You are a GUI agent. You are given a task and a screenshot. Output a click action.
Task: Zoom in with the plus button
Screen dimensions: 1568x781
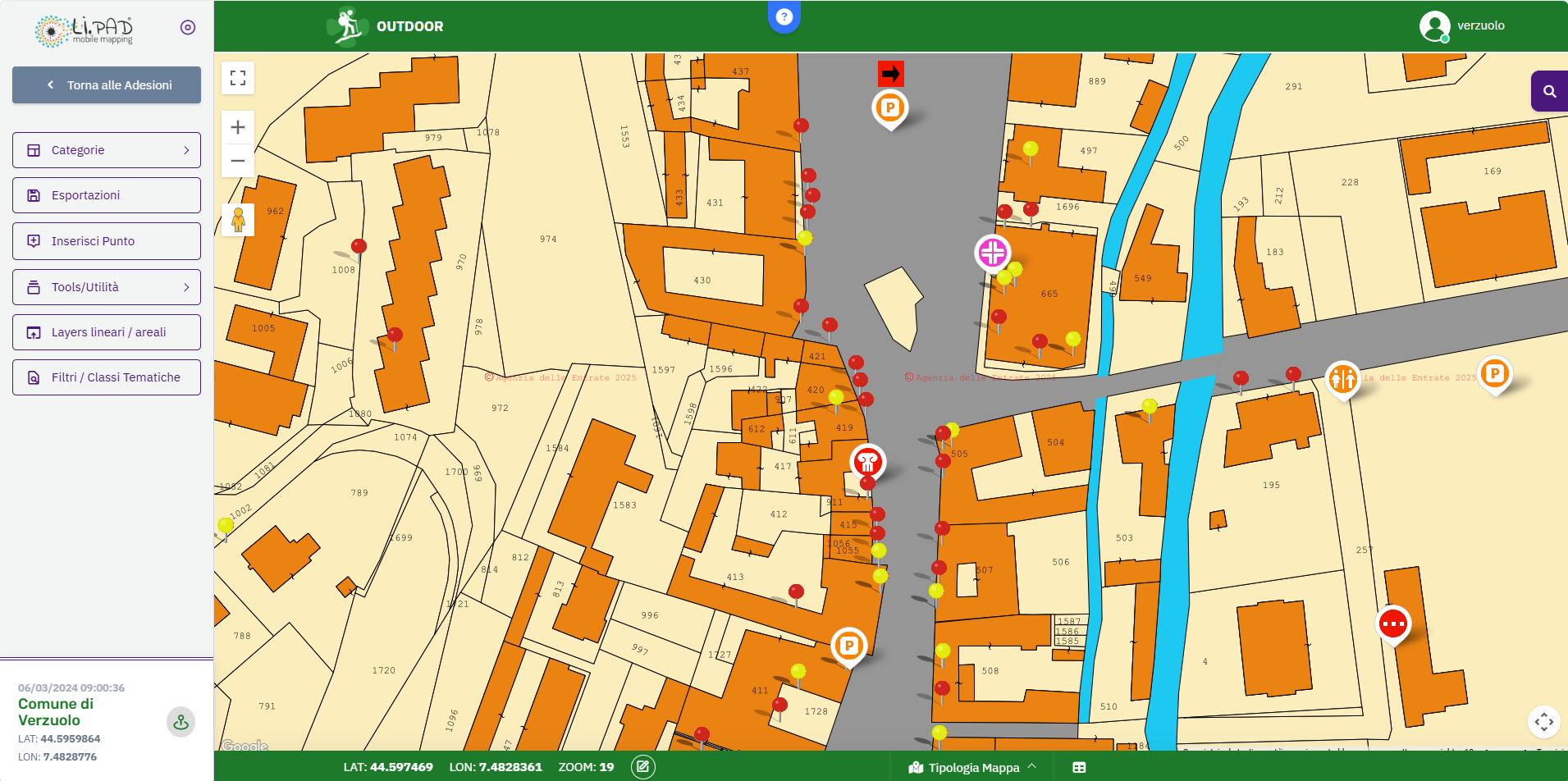pos(238,127)
